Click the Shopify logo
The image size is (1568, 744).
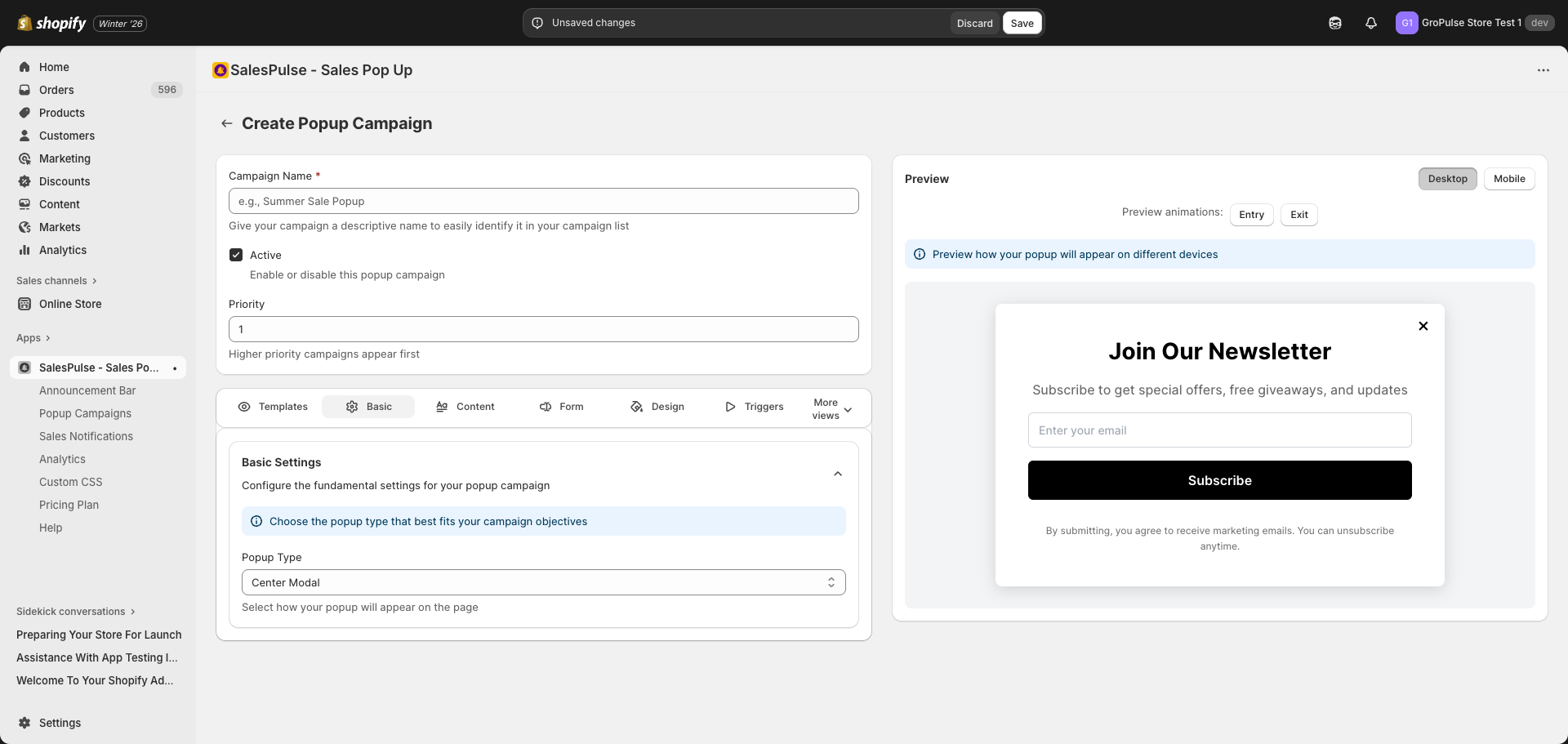pyautogui.click(x=52, y=23)
